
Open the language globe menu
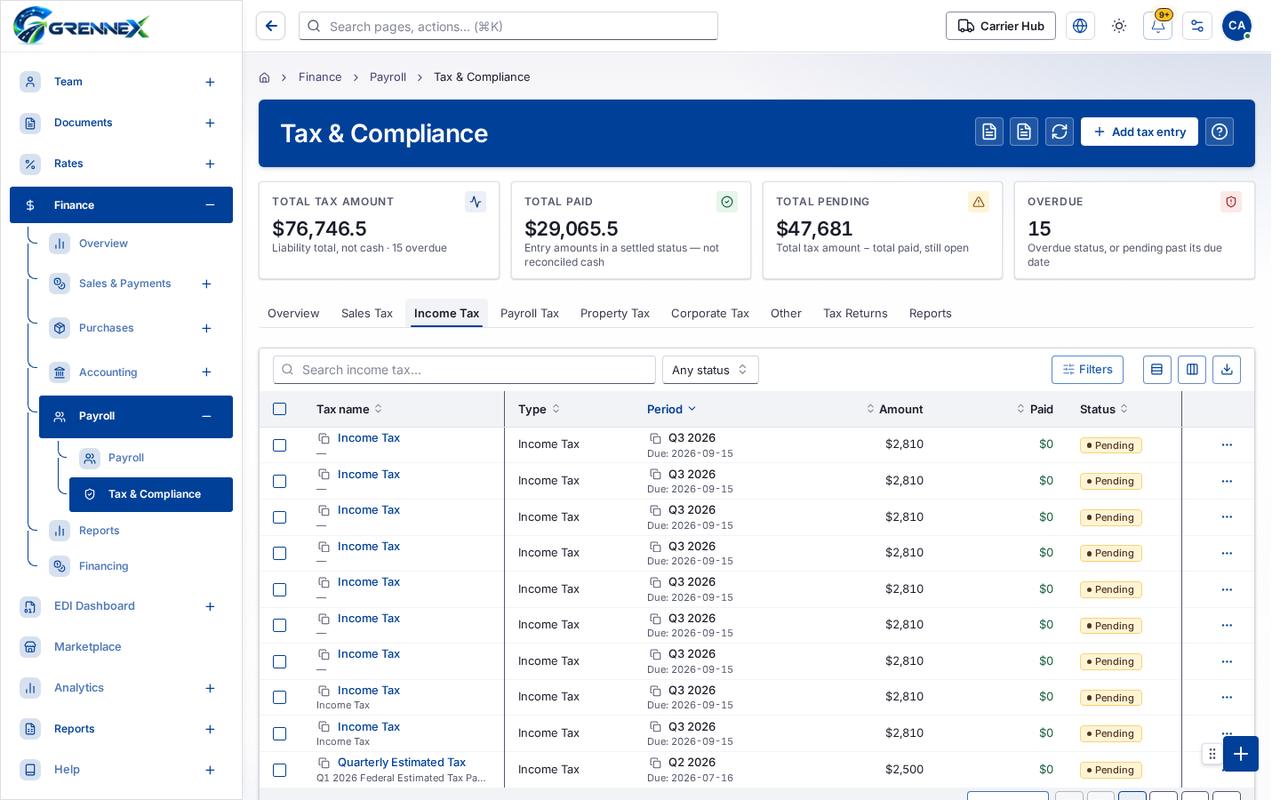click(1080, 26)
